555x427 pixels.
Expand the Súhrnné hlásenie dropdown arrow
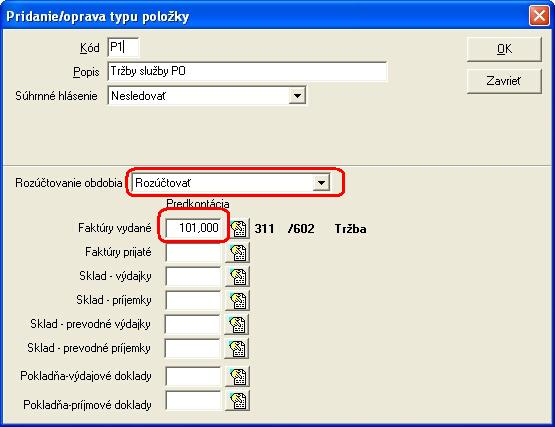pyautogui.click(x=297, y=96)
